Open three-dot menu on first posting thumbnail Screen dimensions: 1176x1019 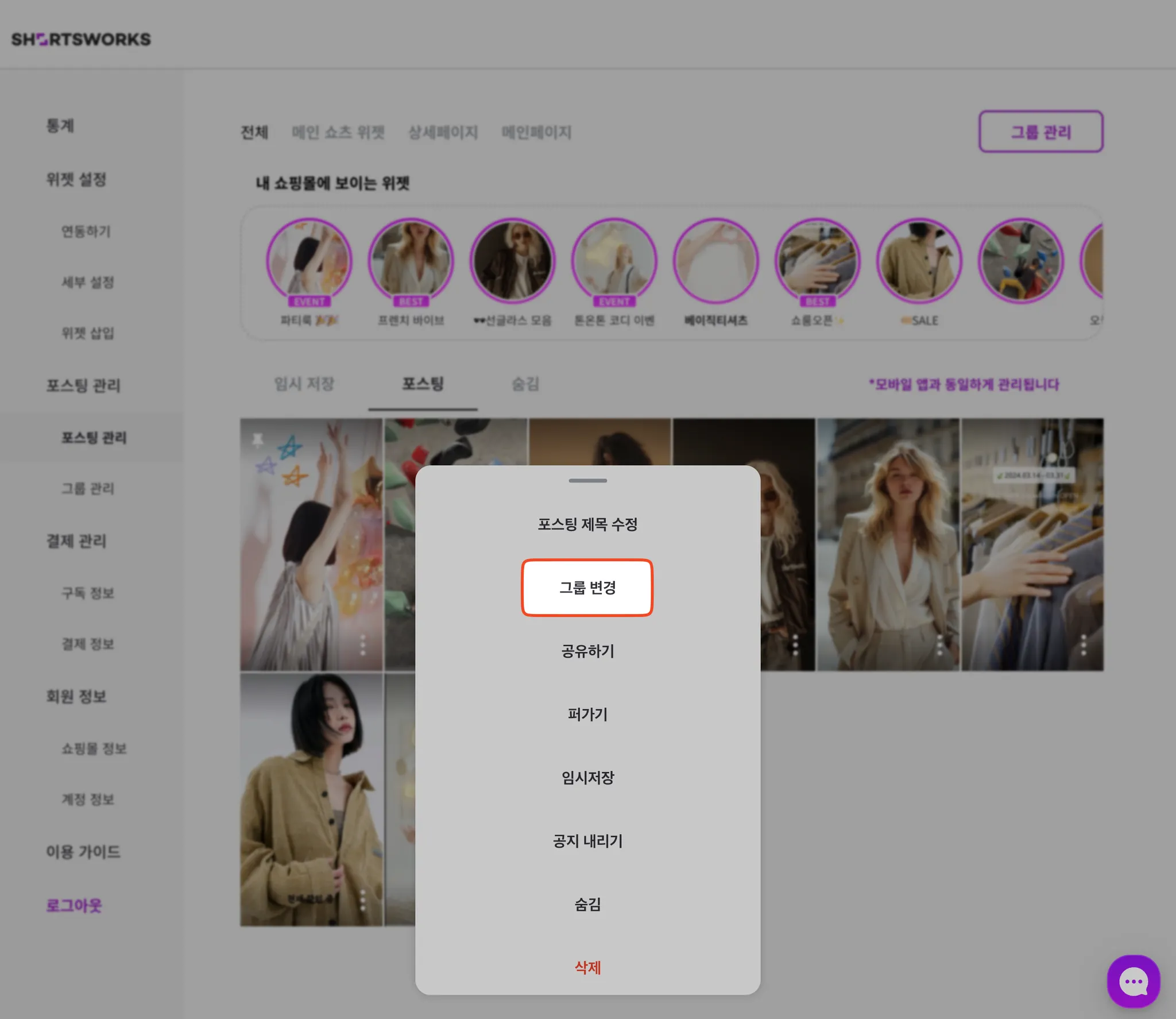point(362,645)
